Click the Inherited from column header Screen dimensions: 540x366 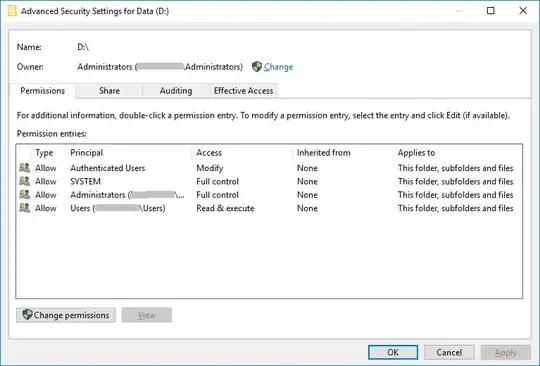point(324,153)
